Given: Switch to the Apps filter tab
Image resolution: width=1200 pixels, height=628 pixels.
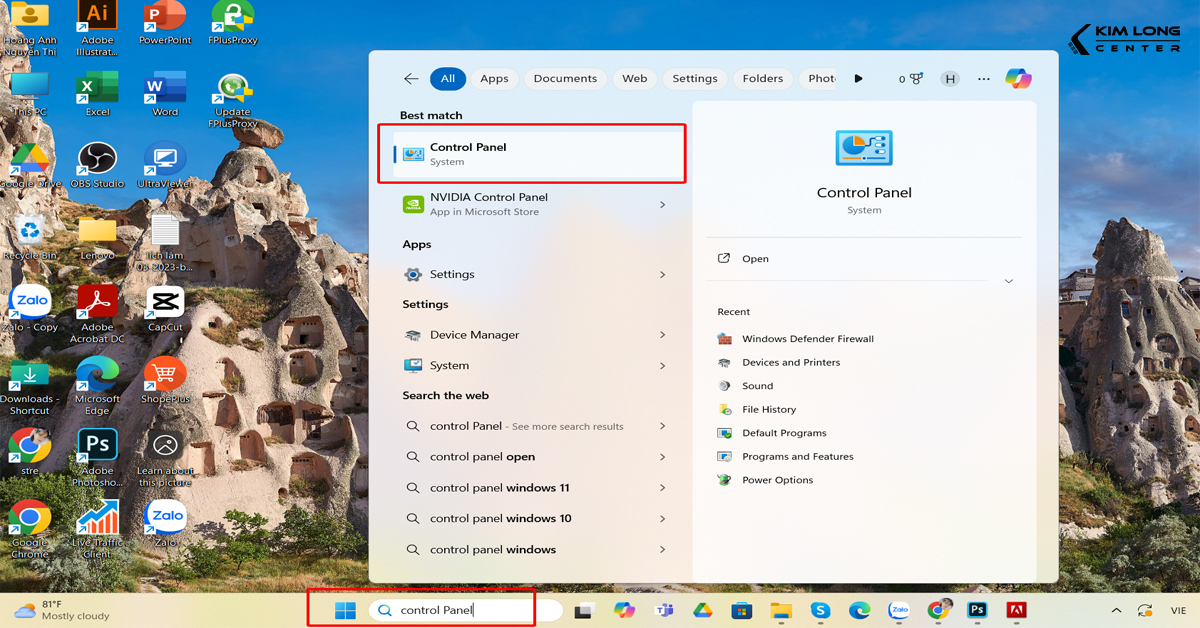Looking at the screenshot, I should tap(494, 79).
